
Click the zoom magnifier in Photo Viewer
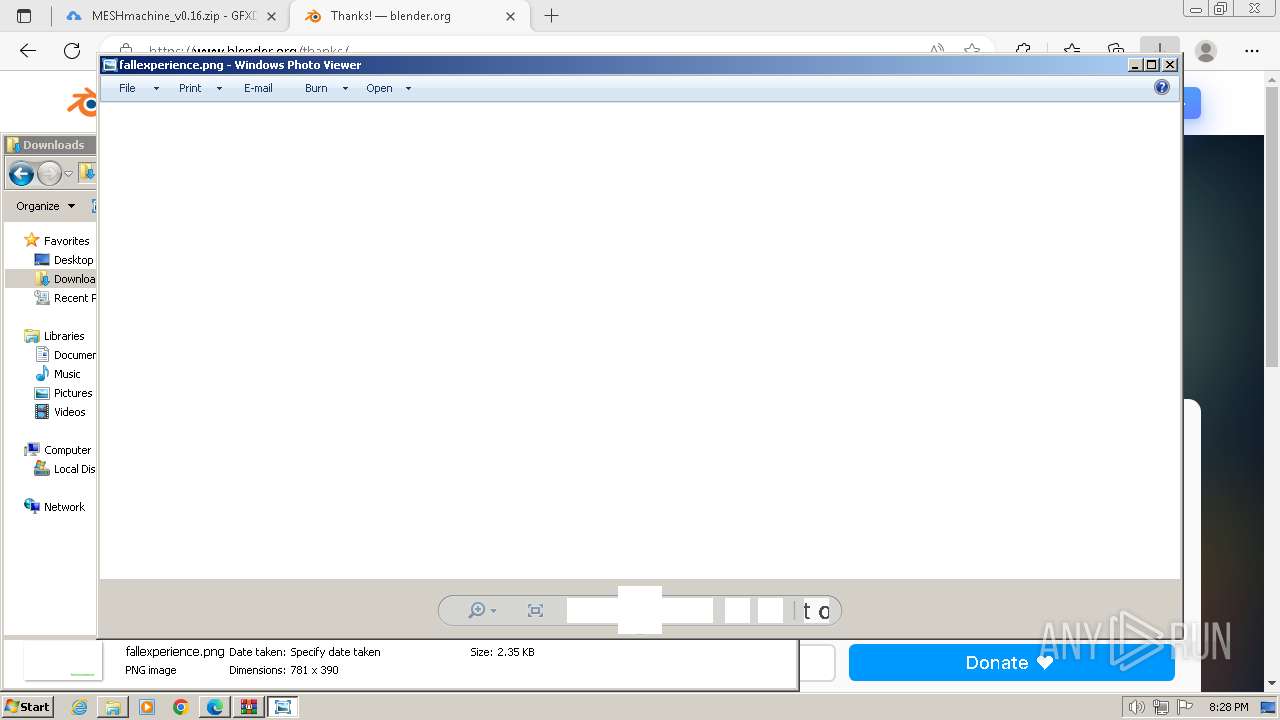477,610
